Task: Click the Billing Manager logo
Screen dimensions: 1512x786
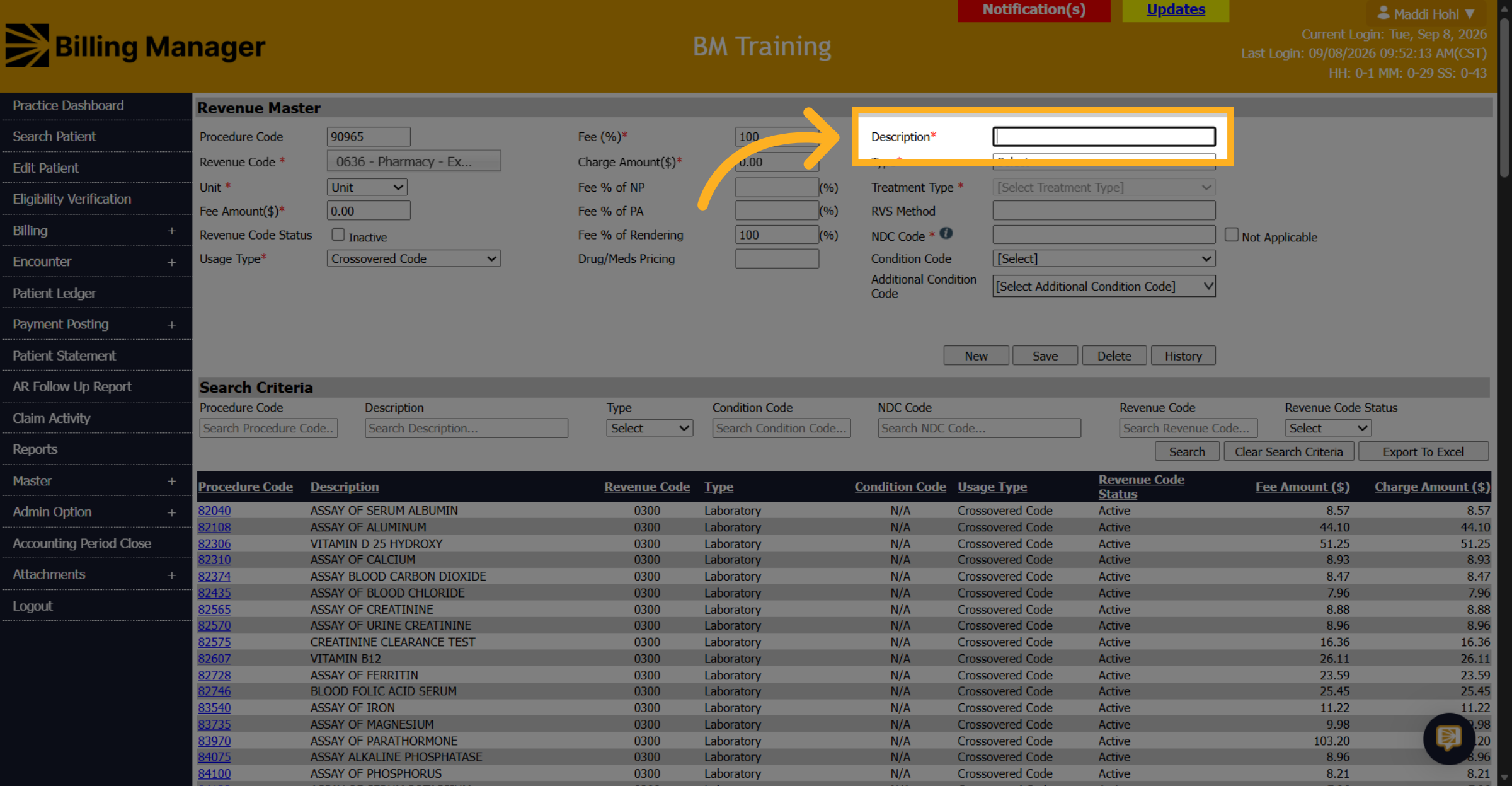Action: pyautogui.click(x=135, y=46)
